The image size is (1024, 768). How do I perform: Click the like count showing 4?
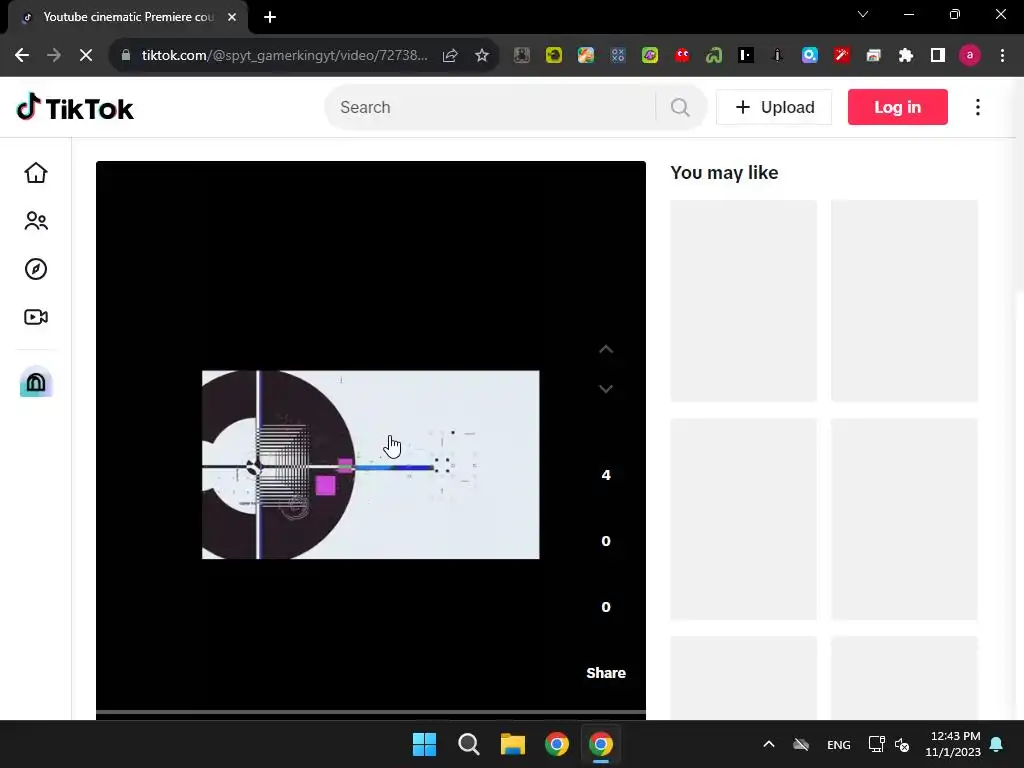tap(606, 475)
